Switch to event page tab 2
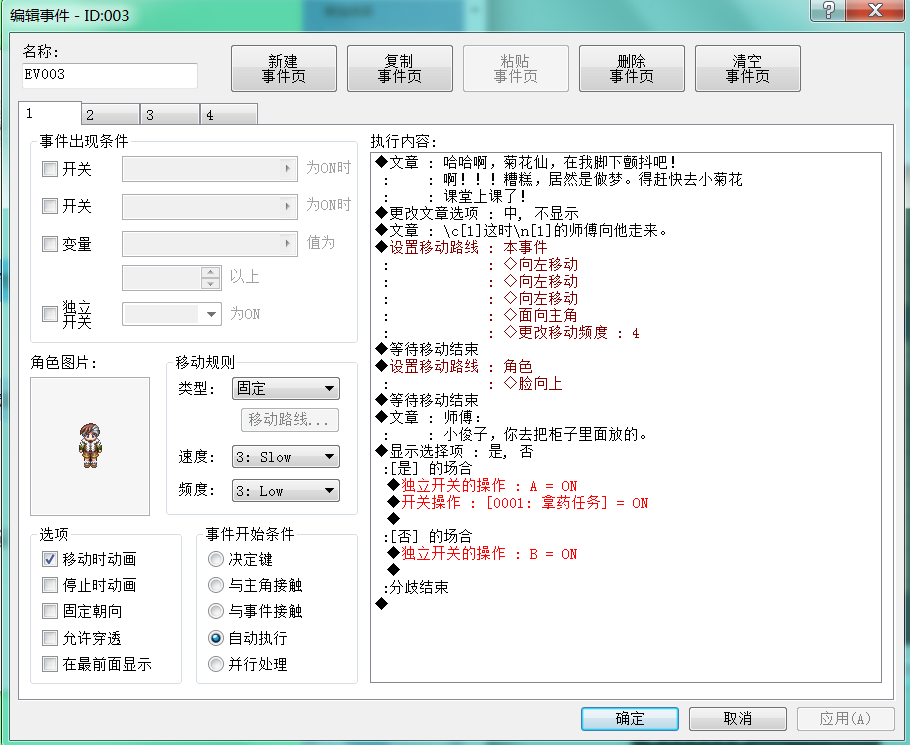The height and width of the screenshot is (745, 910). pos(110,114)
